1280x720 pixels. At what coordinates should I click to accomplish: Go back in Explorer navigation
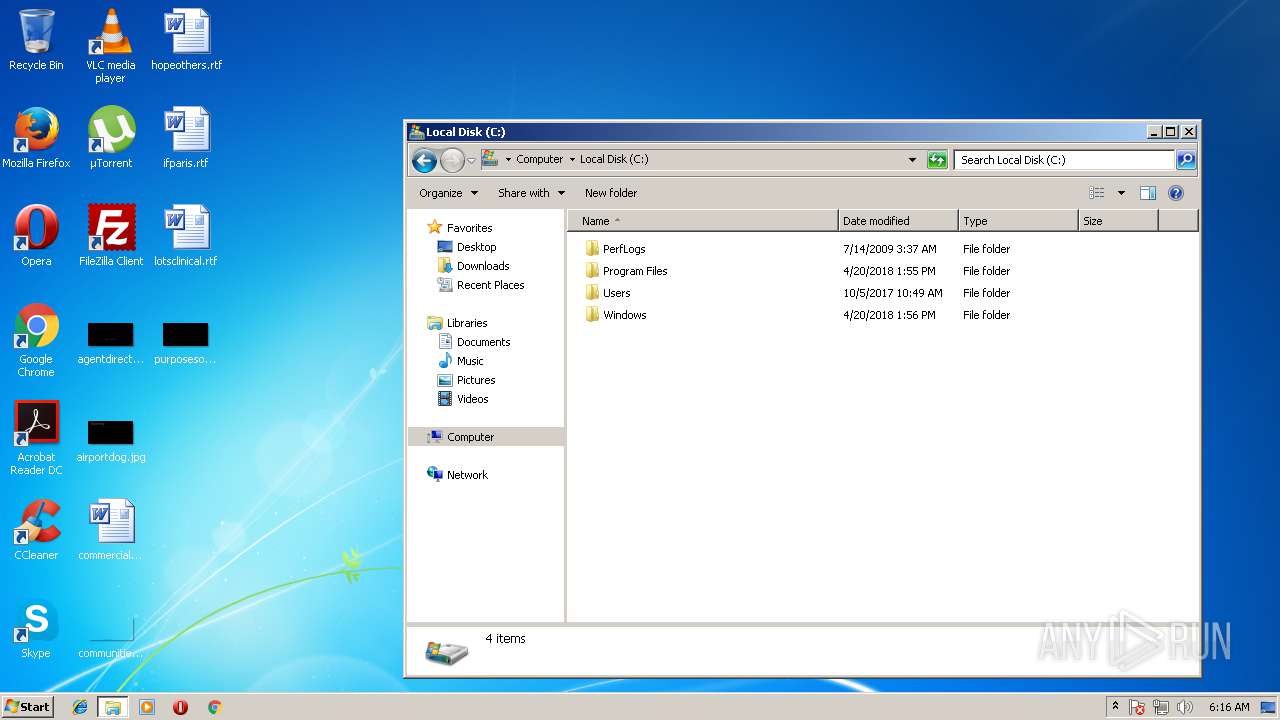coord(424,160)
